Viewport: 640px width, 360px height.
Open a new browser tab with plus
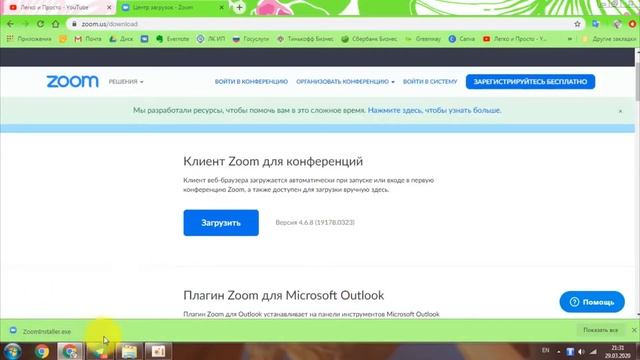click(239, 7)
